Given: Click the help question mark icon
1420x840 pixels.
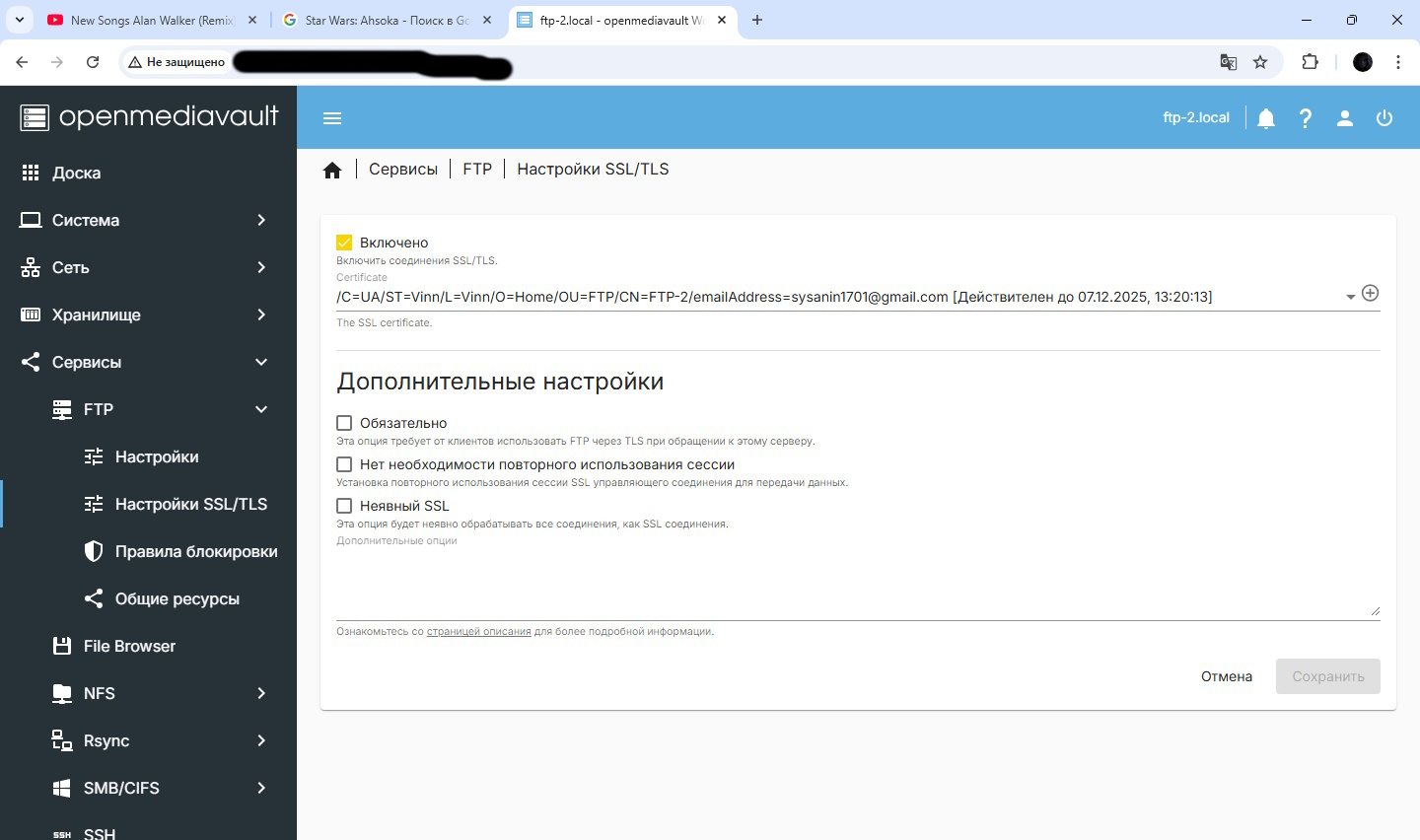Looking at the screenshot, I should [1306, 118].
